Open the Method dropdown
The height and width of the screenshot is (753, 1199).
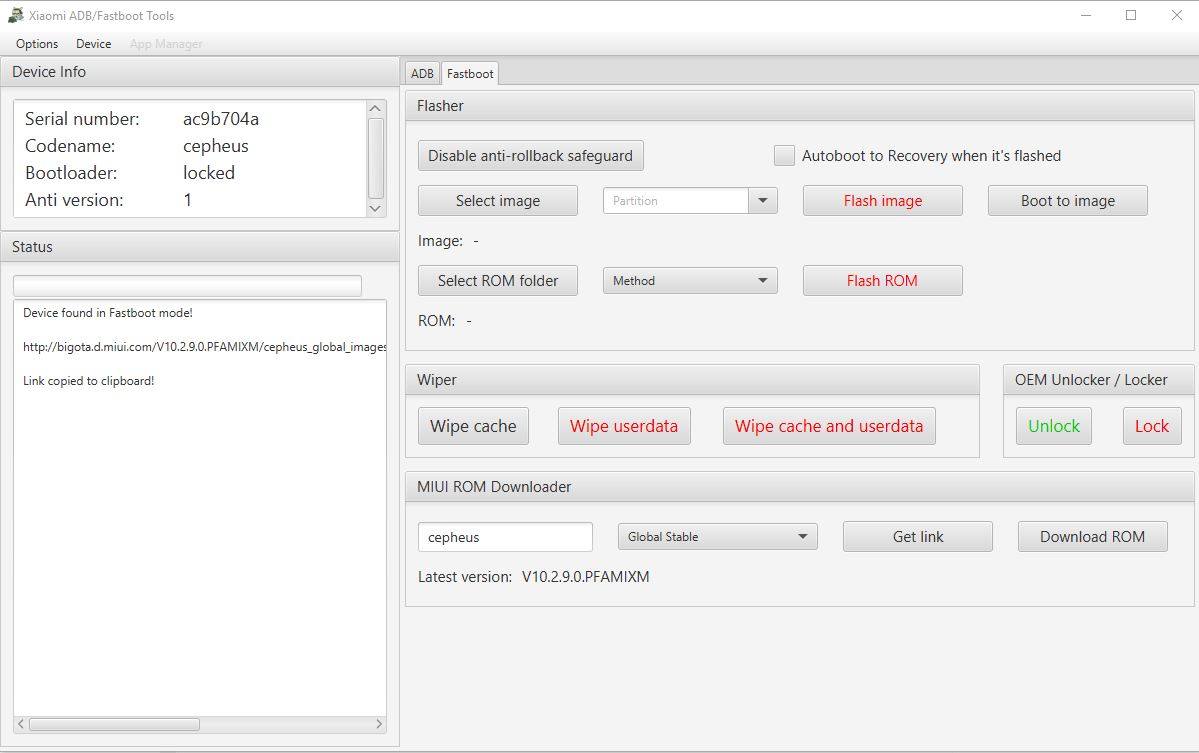(x=690, y=281)
